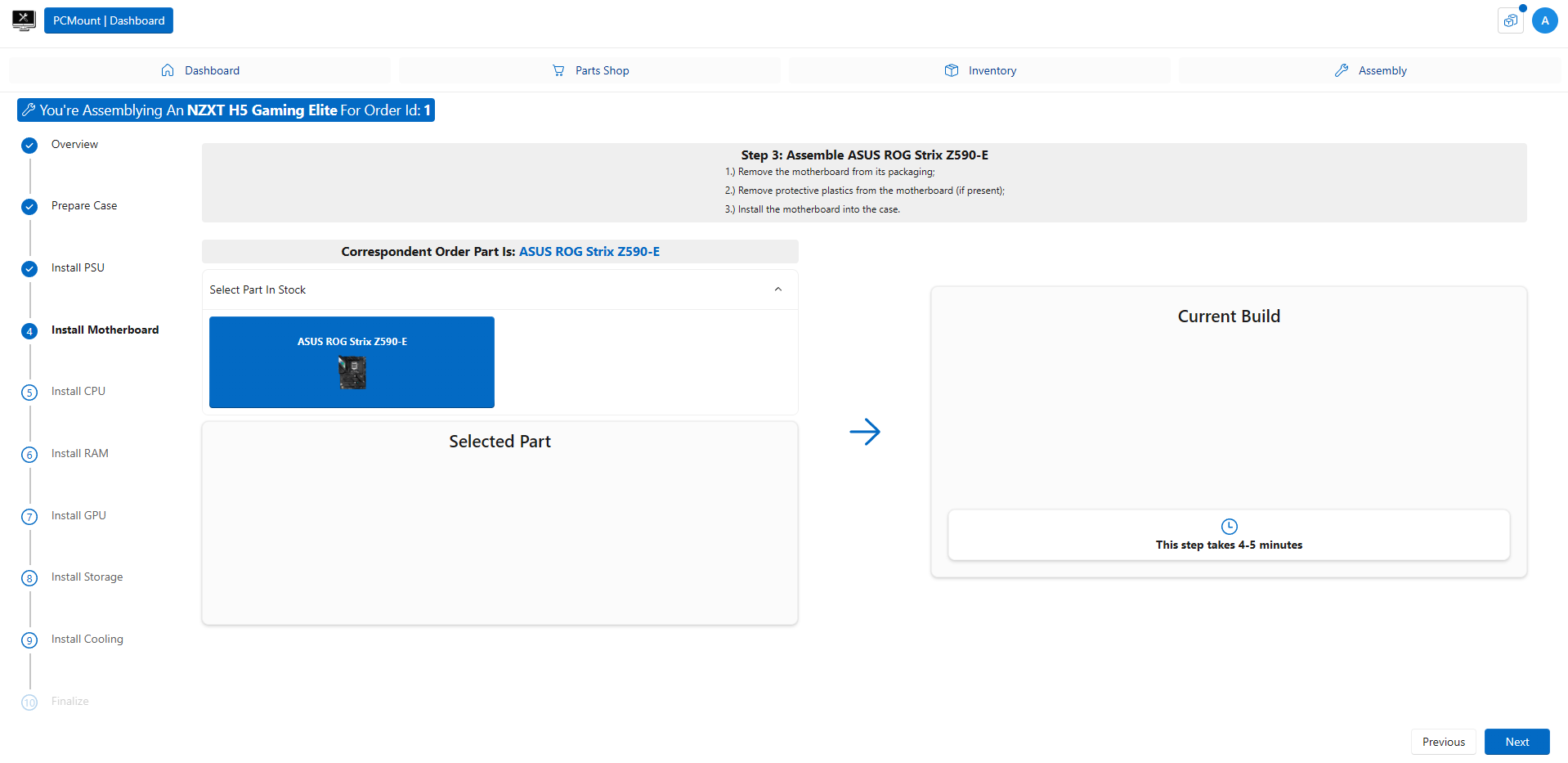Switch to the Parts Shop tab
This screenshot has width=1568, height=763.
tap(590, 70)
